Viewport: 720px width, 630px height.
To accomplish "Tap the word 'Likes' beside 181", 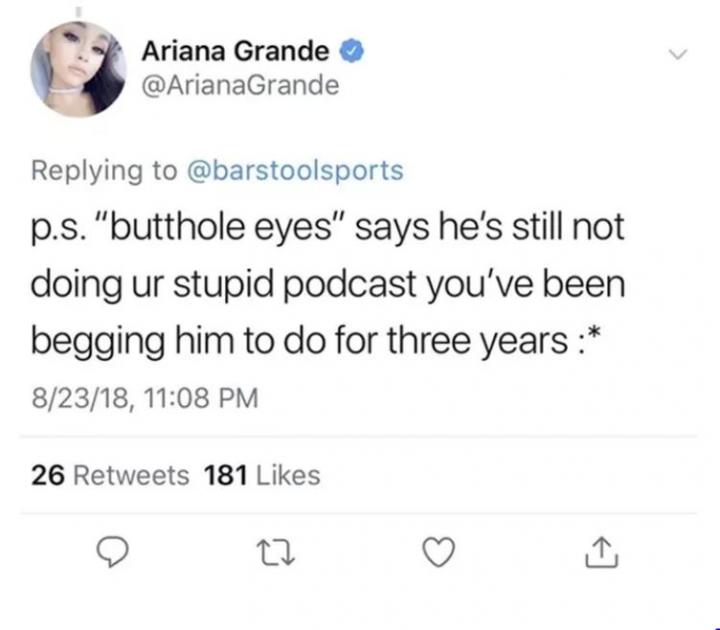I will [288, 475].
